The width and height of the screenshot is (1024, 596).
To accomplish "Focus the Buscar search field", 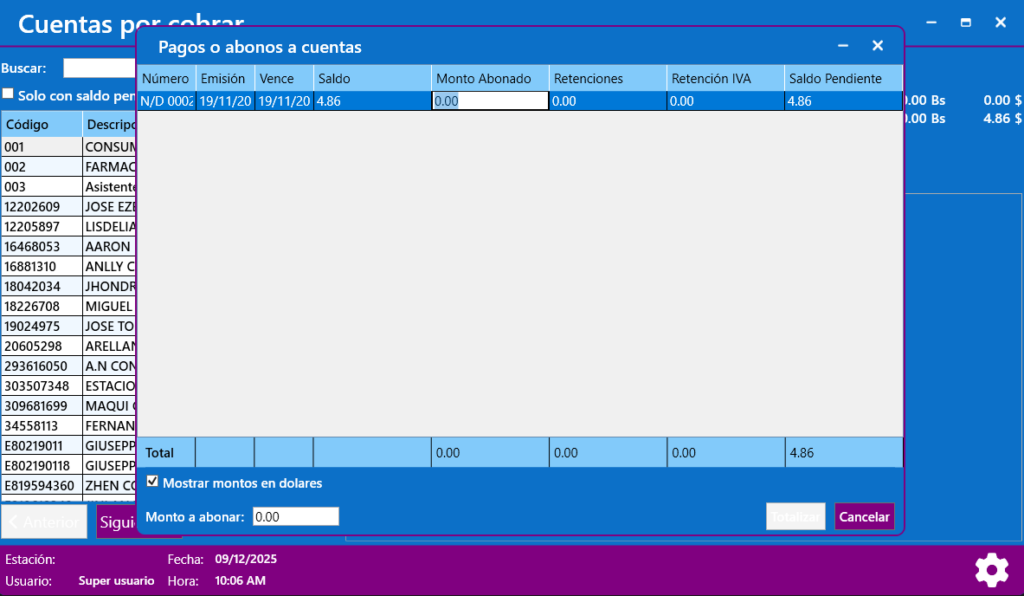I will (x=99, y=68).
